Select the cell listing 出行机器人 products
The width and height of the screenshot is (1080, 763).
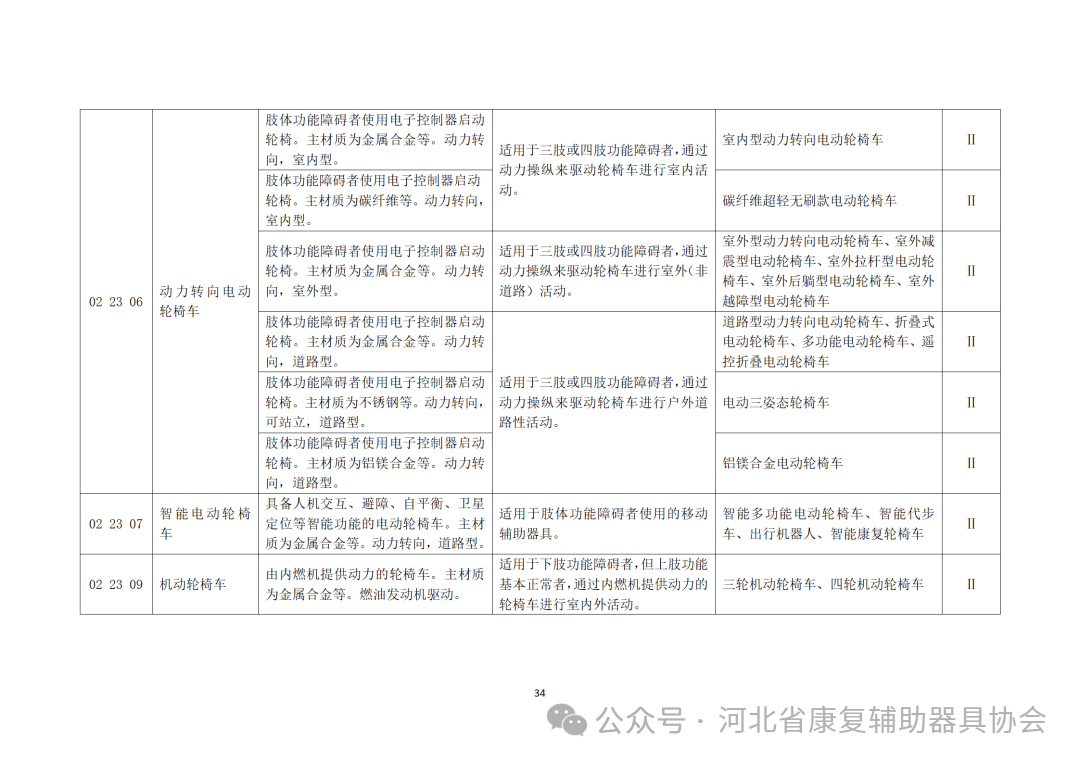coord(826,520)
